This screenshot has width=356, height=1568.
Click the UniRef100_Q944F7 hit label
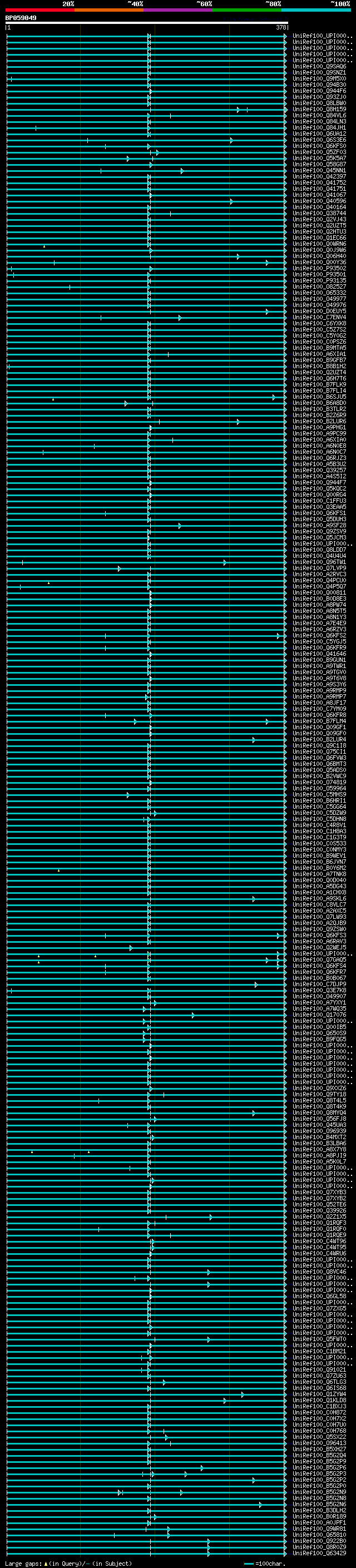(319, 483)
